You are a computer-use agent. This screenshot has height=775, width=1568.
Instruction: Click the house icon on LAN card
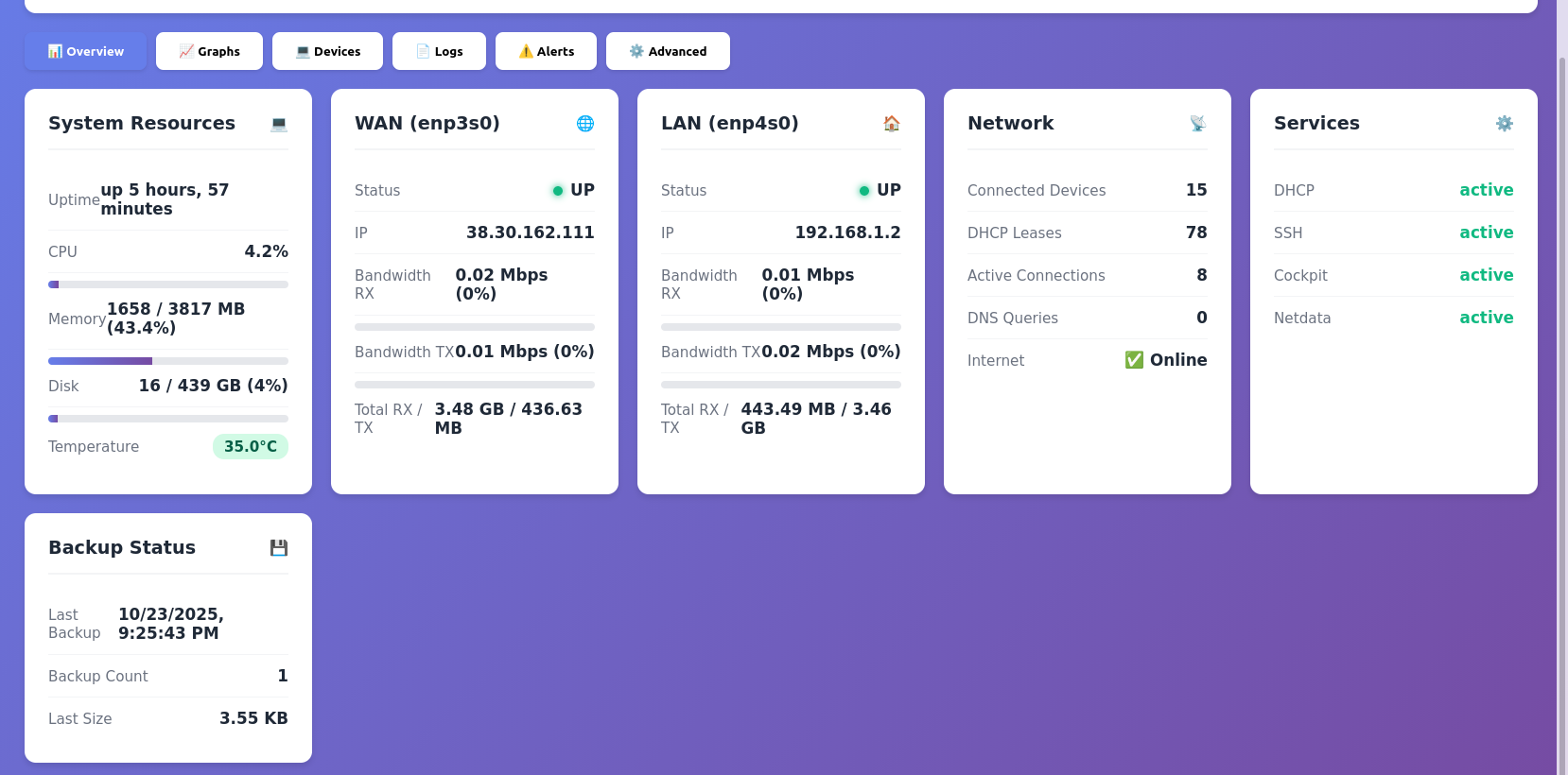click(x=892, y=124)
